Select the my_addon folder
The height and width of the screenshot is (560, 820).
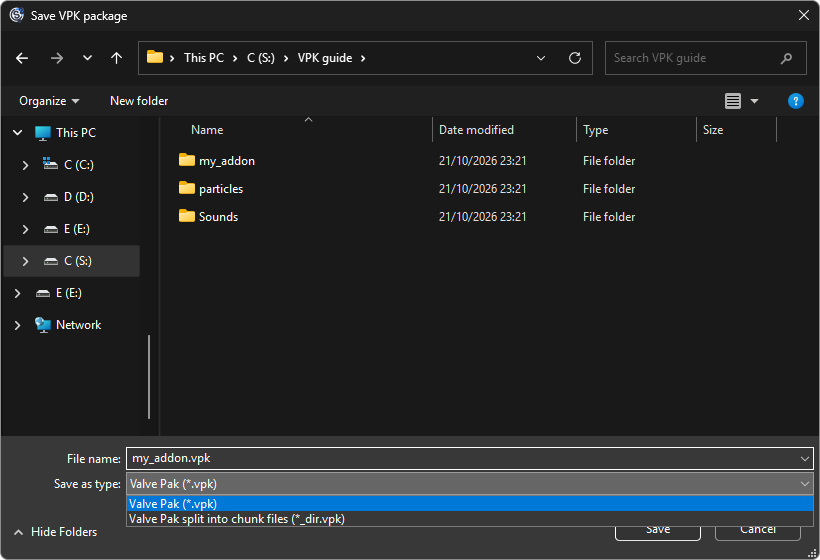(x=226, y=161)
